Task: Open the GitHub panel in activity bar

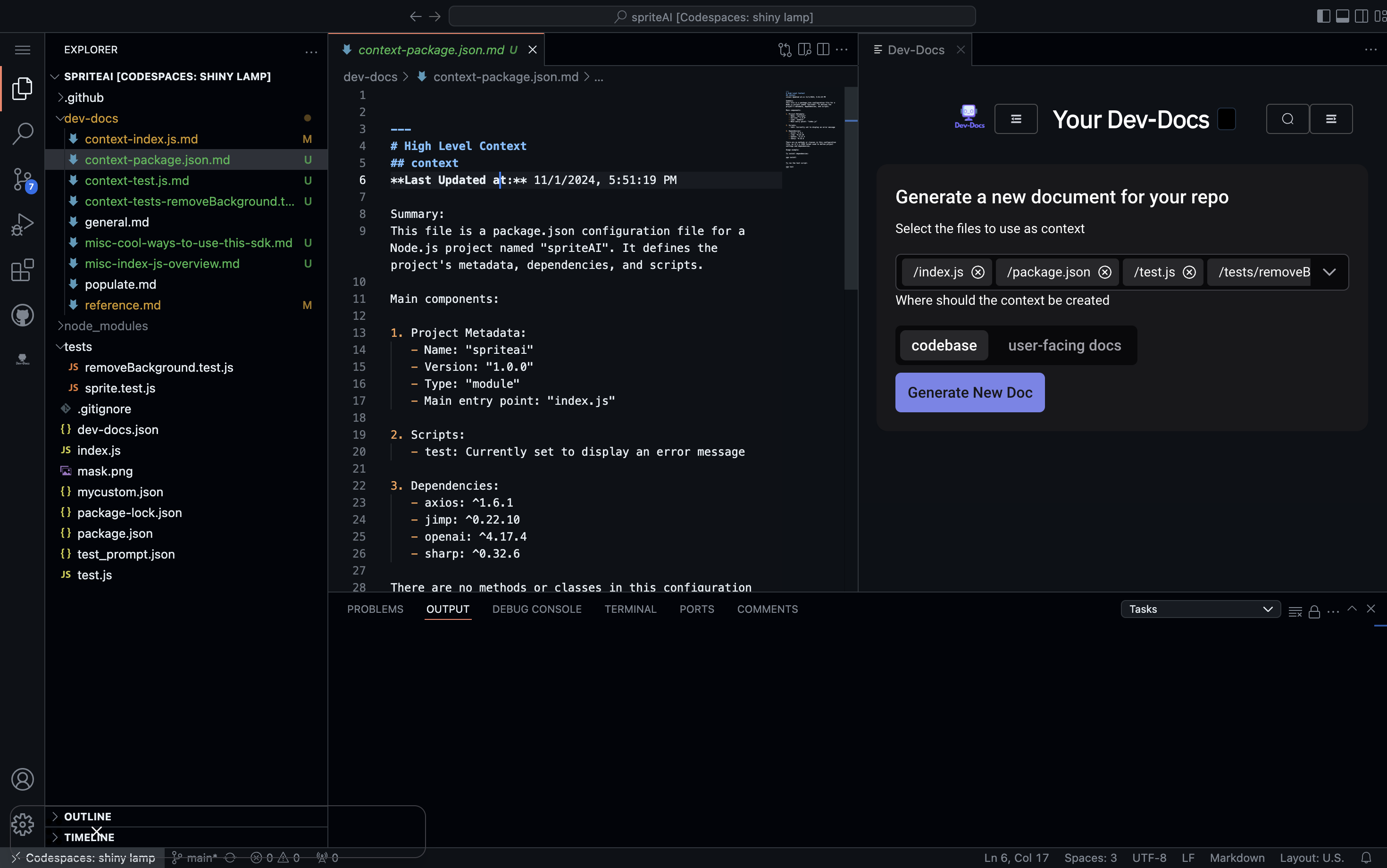Action: pos(22,315)
